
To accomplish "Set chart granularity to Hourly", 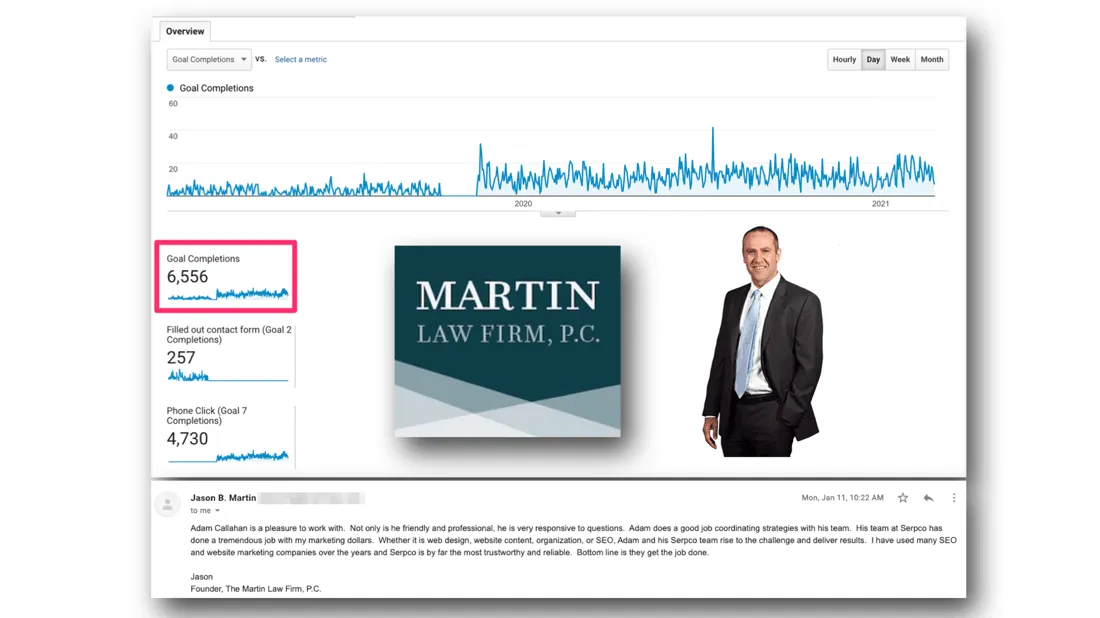I will (844, 60).
